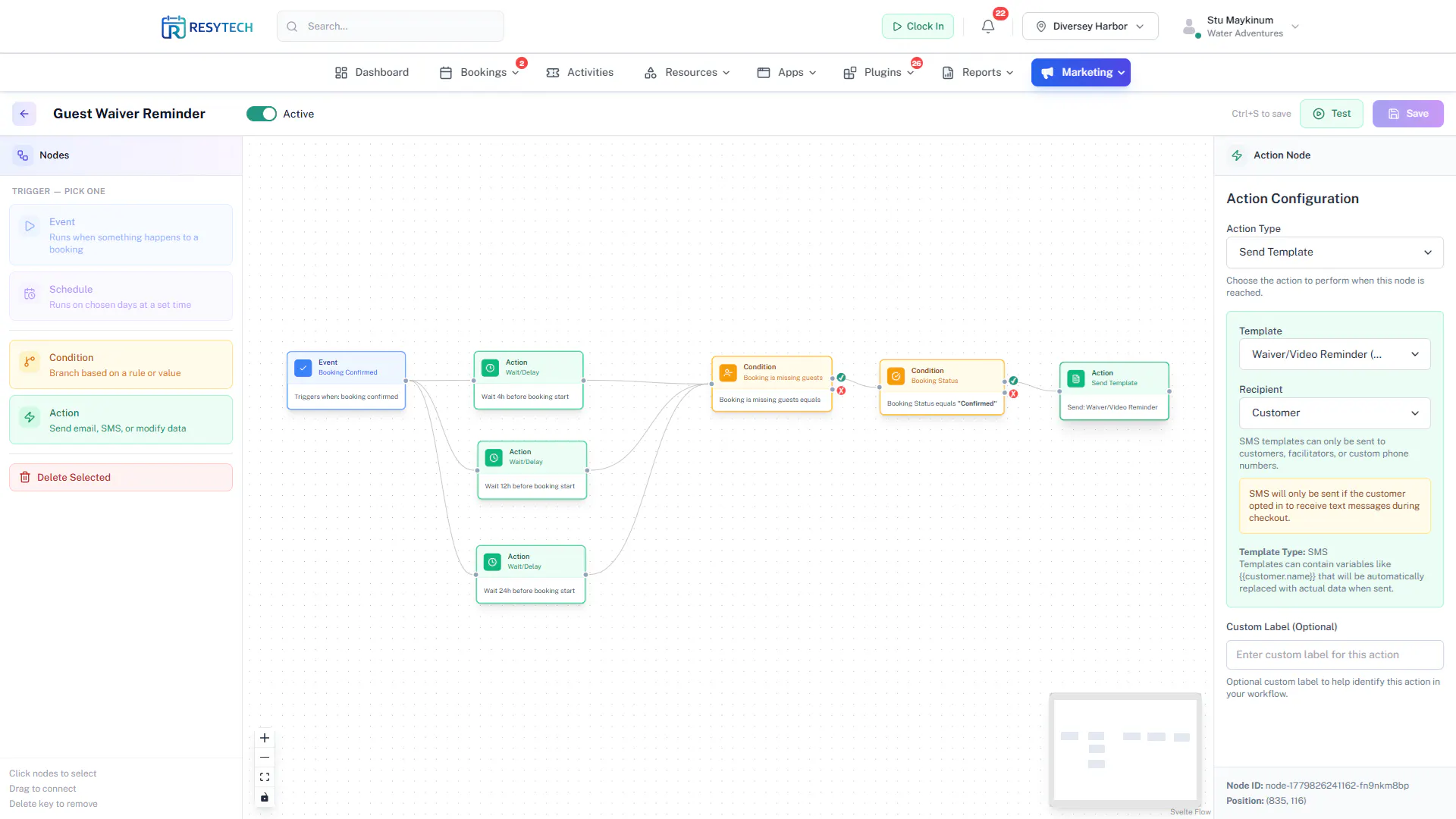This screenshot has width=1456, height=819.
Task: Click the notification bell icon
Action: click(x=987, y=27)
